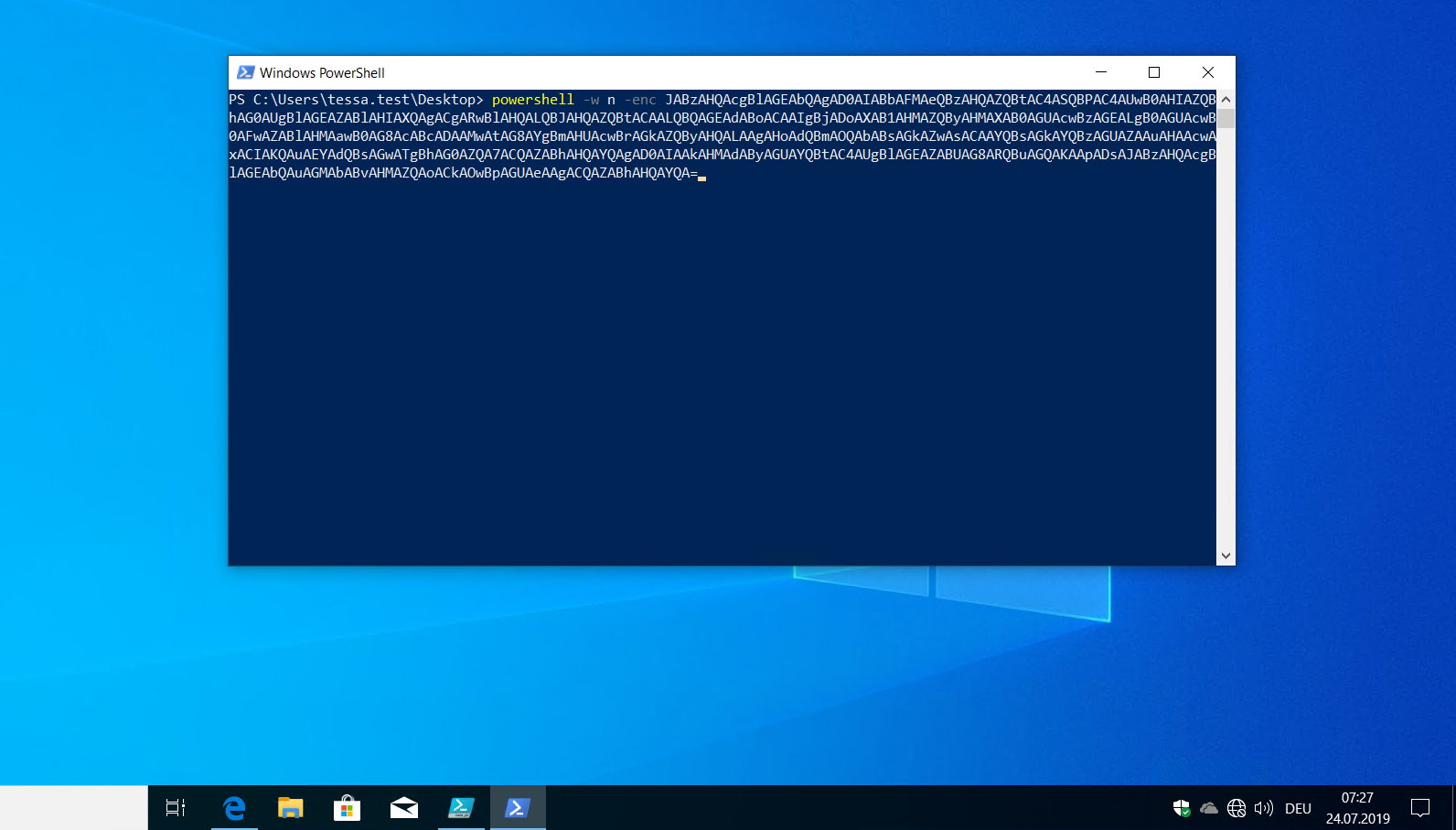
Task: Click the scrollbar up arrow in PowerShell
Action: [x=1226, y=99]
